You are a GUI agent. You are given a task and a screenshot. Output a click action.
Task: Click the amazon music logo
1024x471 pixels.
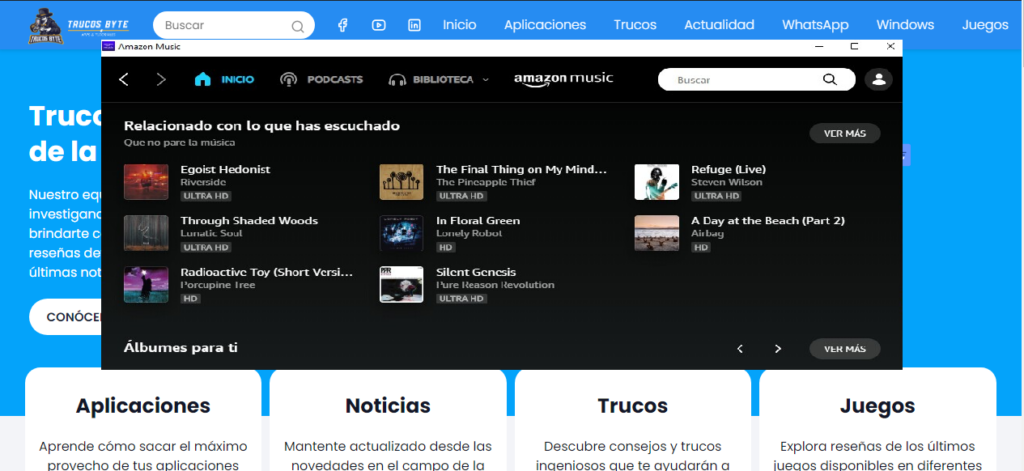(x=564, y=79)
